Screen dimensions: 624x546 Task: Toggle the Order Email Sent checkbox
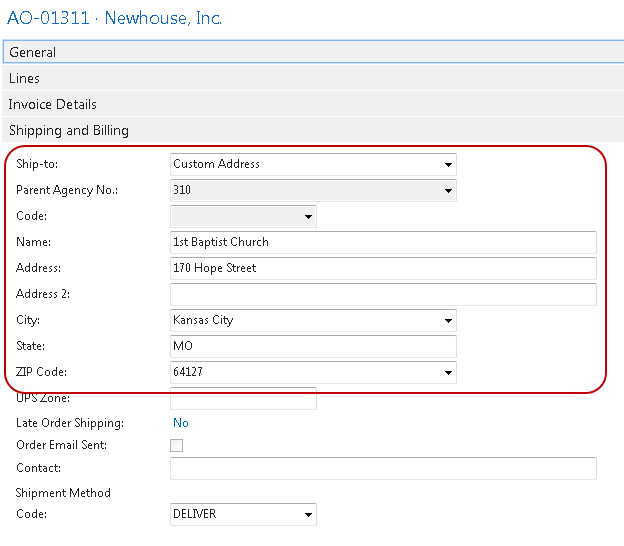(x=177, y=446)
